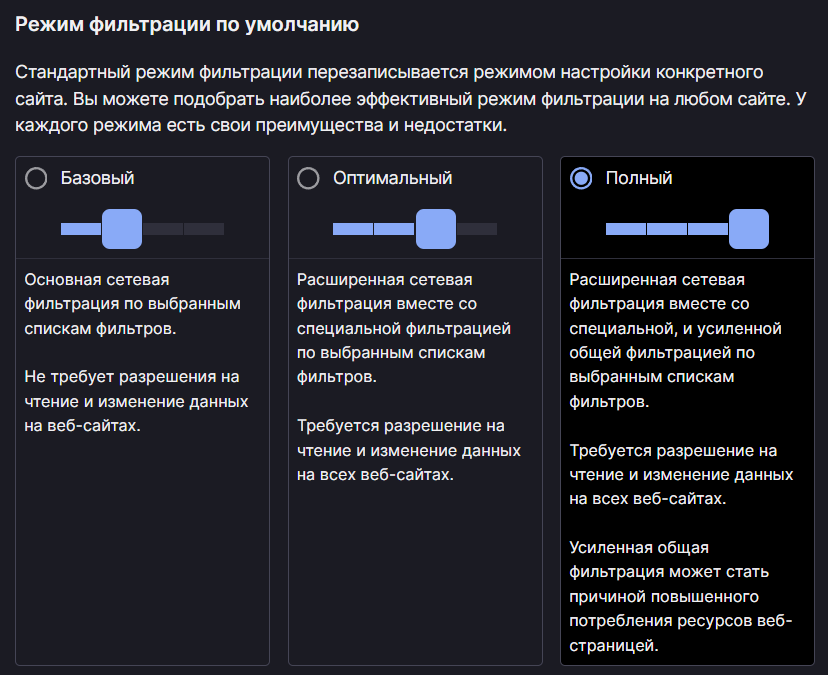The height and width of the screenshot is (675, 828).
Task: Click the selected Полный radio button
Action: [x=581, y=178]
